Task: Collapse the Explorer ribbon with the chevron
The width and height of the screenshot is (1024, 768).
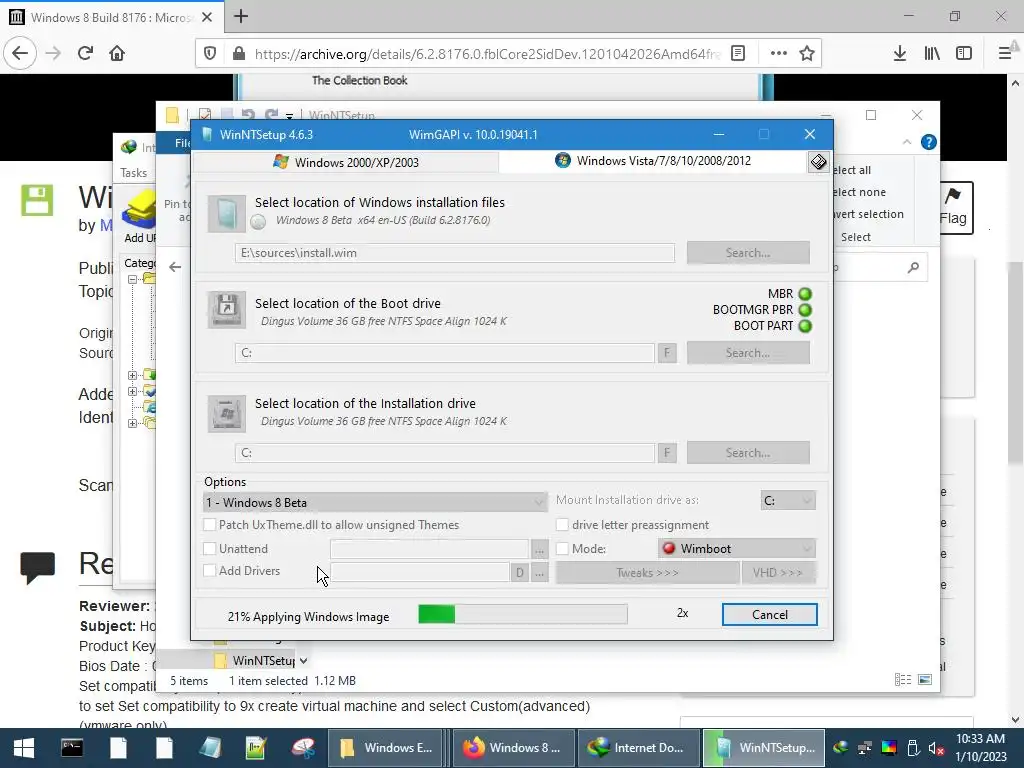Action: [907, 142]
